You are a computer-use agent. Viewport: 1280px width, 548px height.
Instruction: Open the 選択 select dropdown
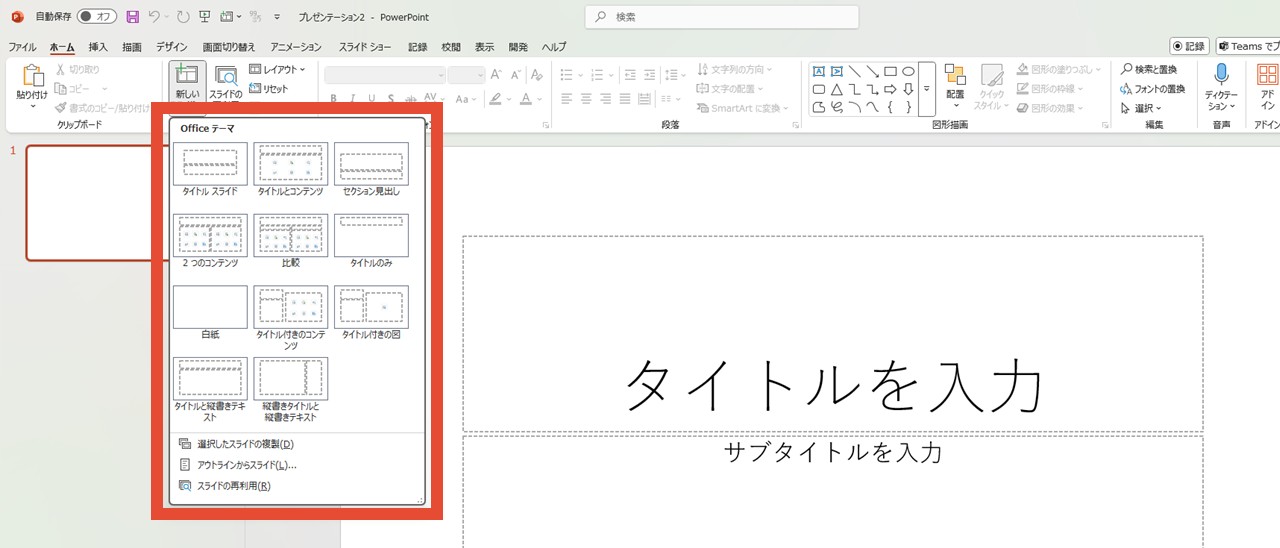(1142, 108)
